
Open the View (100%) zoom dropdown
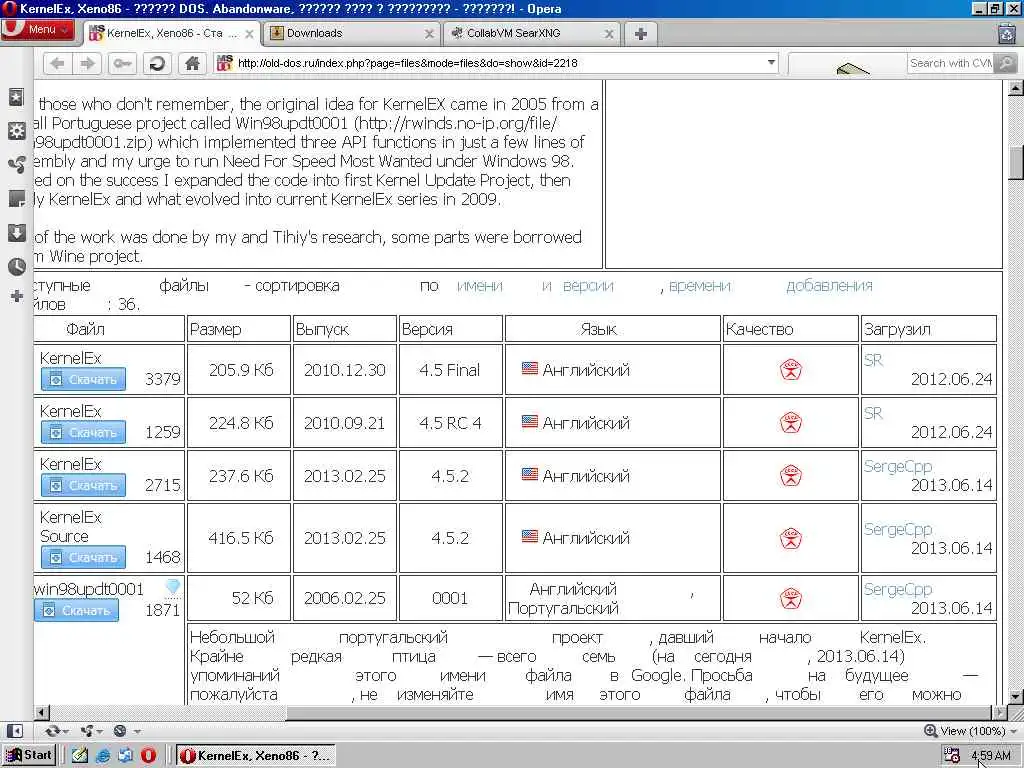(970, 731)
